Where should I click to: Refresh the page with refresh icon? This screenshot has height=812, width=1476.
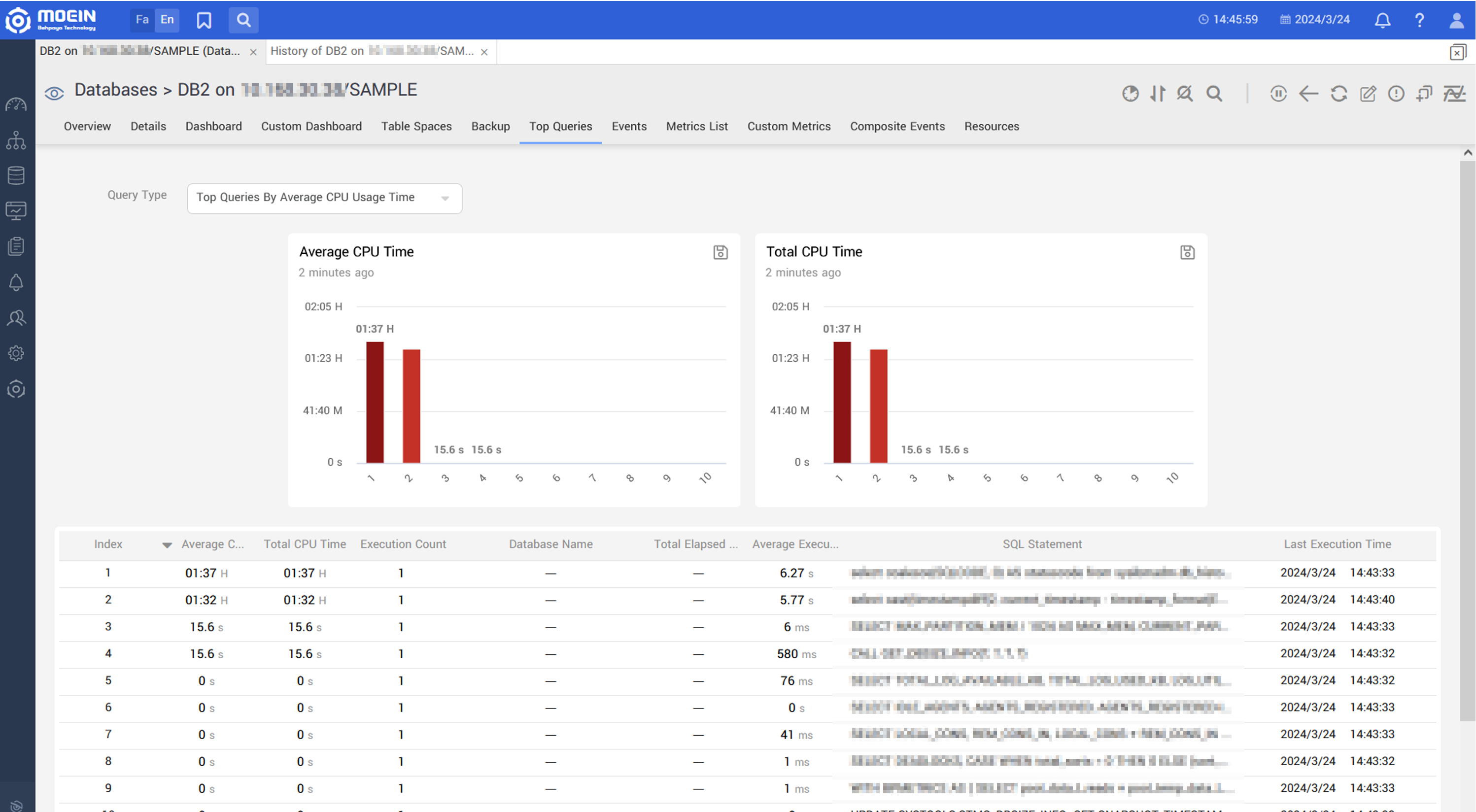1339,94
